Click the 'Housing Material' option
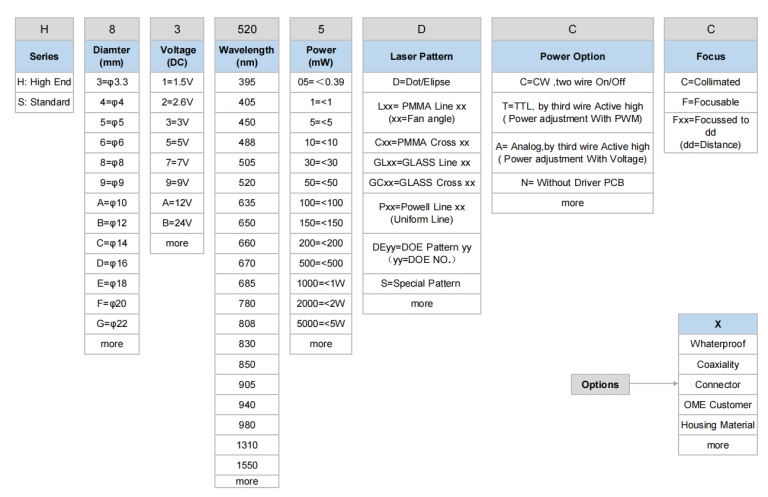768x497 pixels. click(717, 425)
